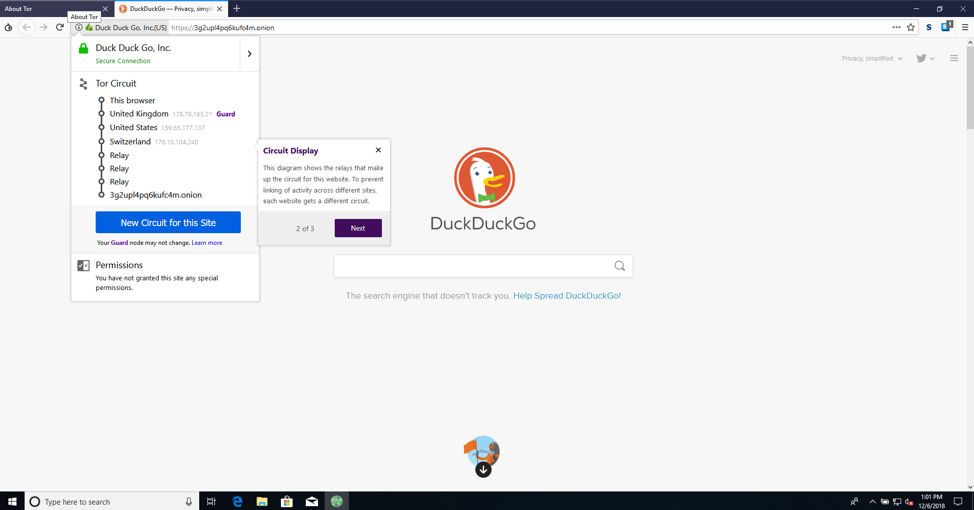The height and width of the screenshot is (510, 974).
Task: Open Mail app from taskbar
Action: coord(312,501)
